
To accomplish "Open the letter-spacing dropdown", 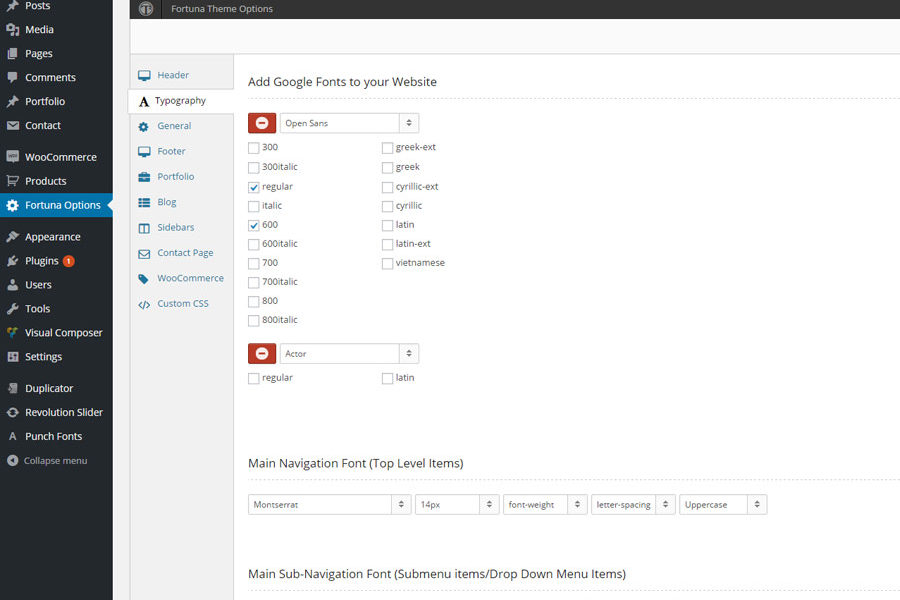I will tap(633, 505).
